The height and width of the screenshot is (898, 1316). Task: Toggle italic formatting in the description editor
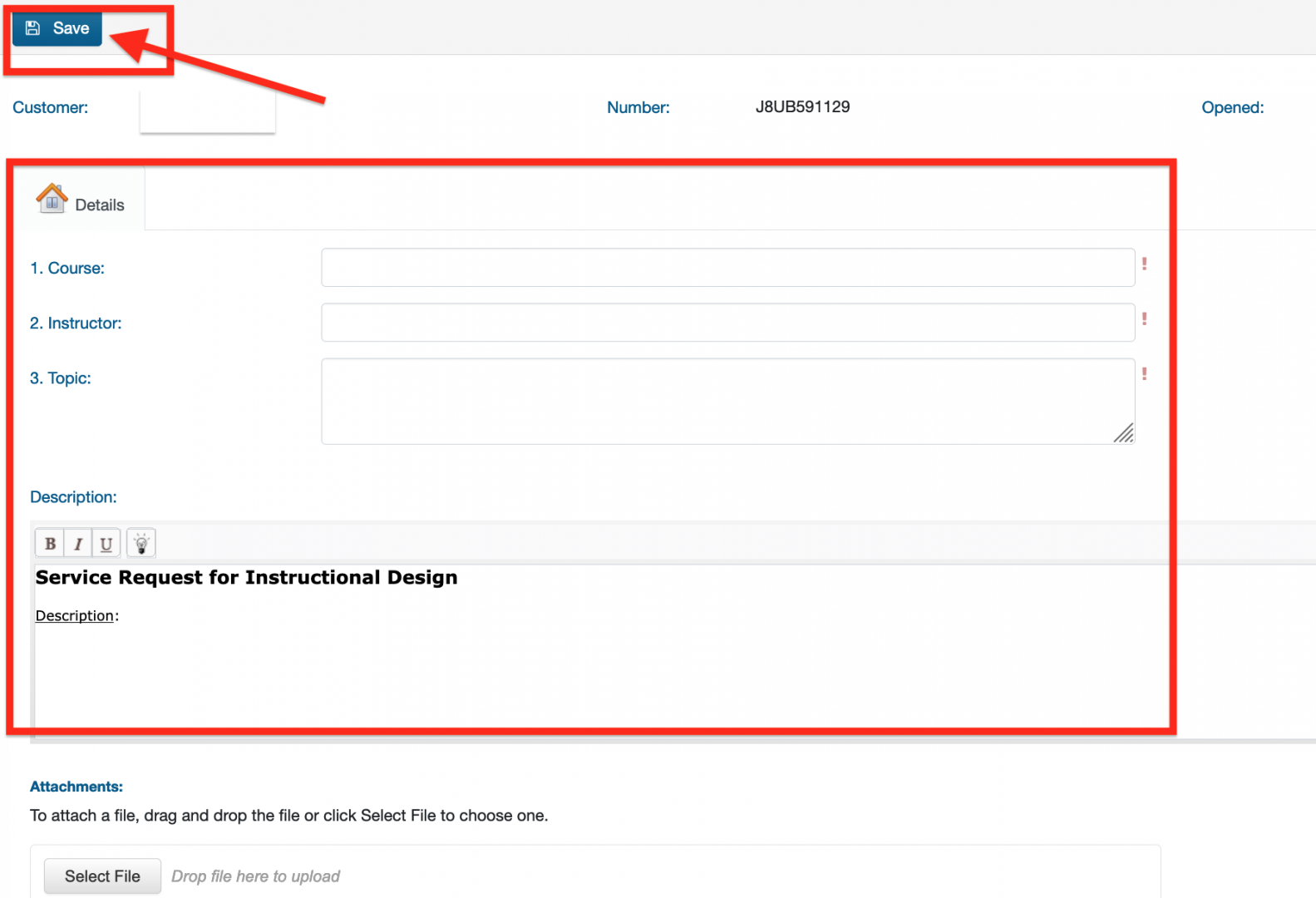tap(78, 544)
